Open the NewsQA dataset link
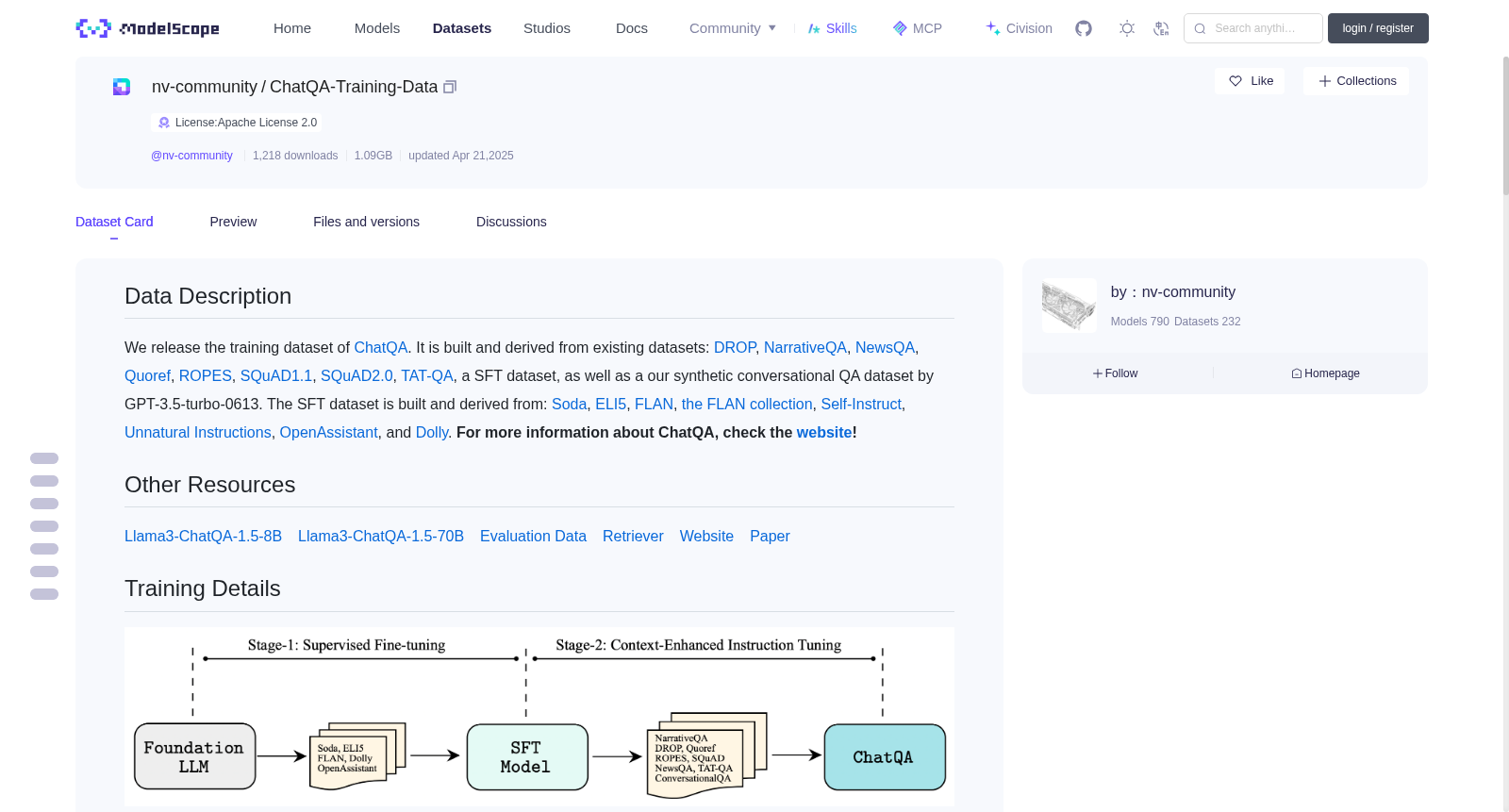Image resolution: width=1509 pixels, height=812 pixels. [x=885, y=348]
